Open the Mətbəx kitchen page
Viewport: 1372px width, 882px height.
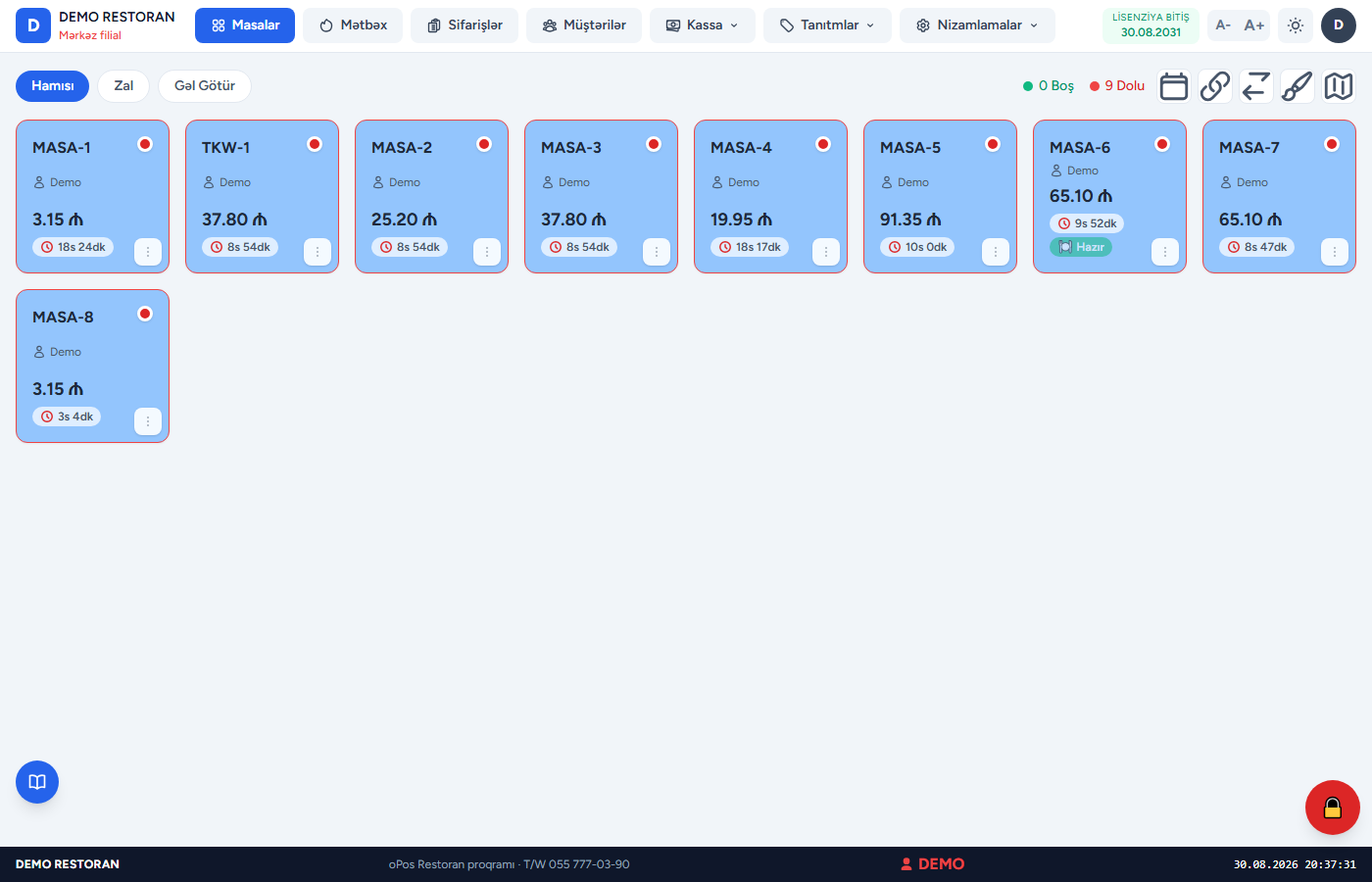(353, 25)
